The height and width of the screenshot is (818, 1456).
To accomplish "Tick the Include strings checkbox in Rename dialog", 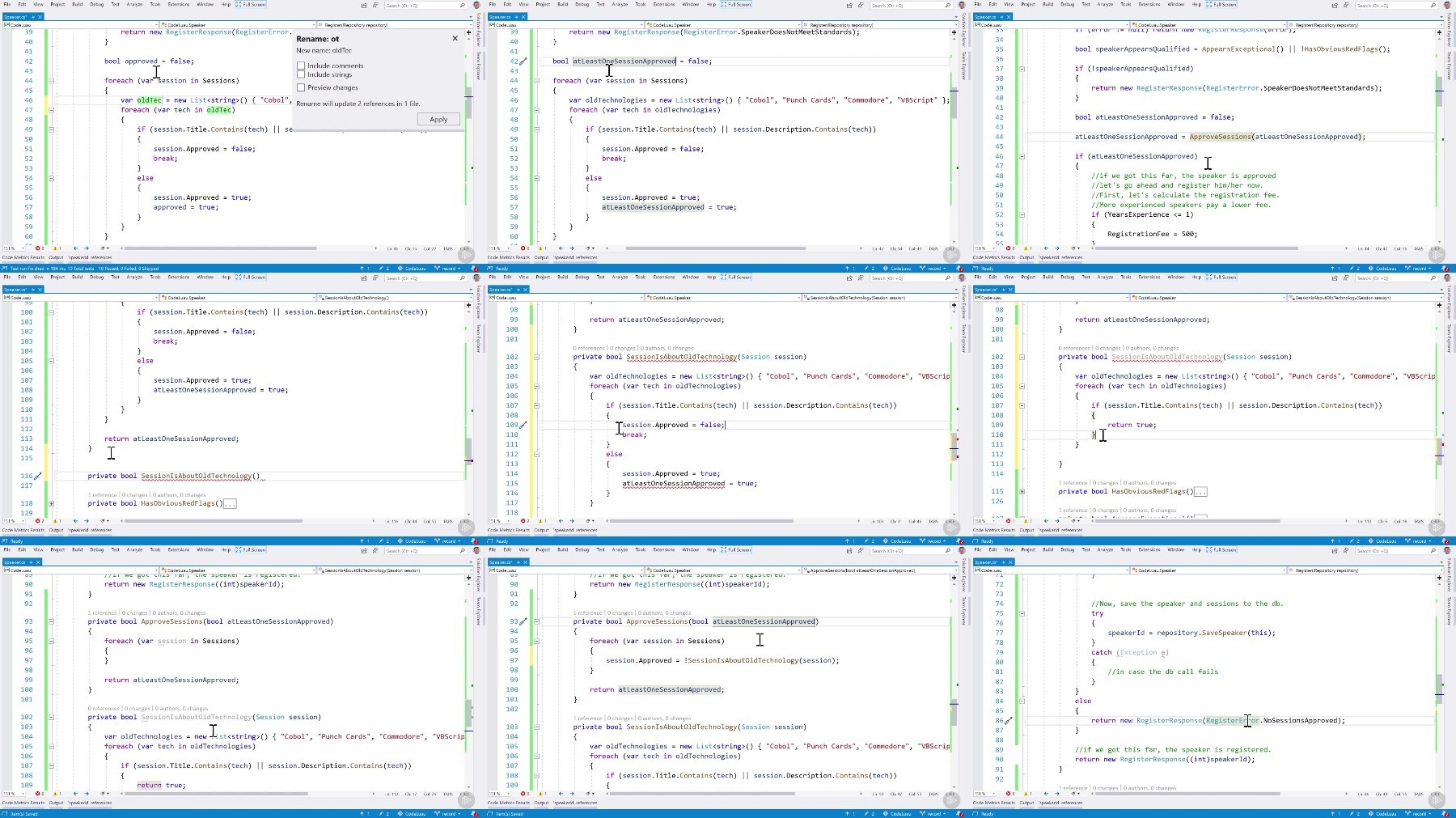I will pyautogui.click(x=301, y=74).
